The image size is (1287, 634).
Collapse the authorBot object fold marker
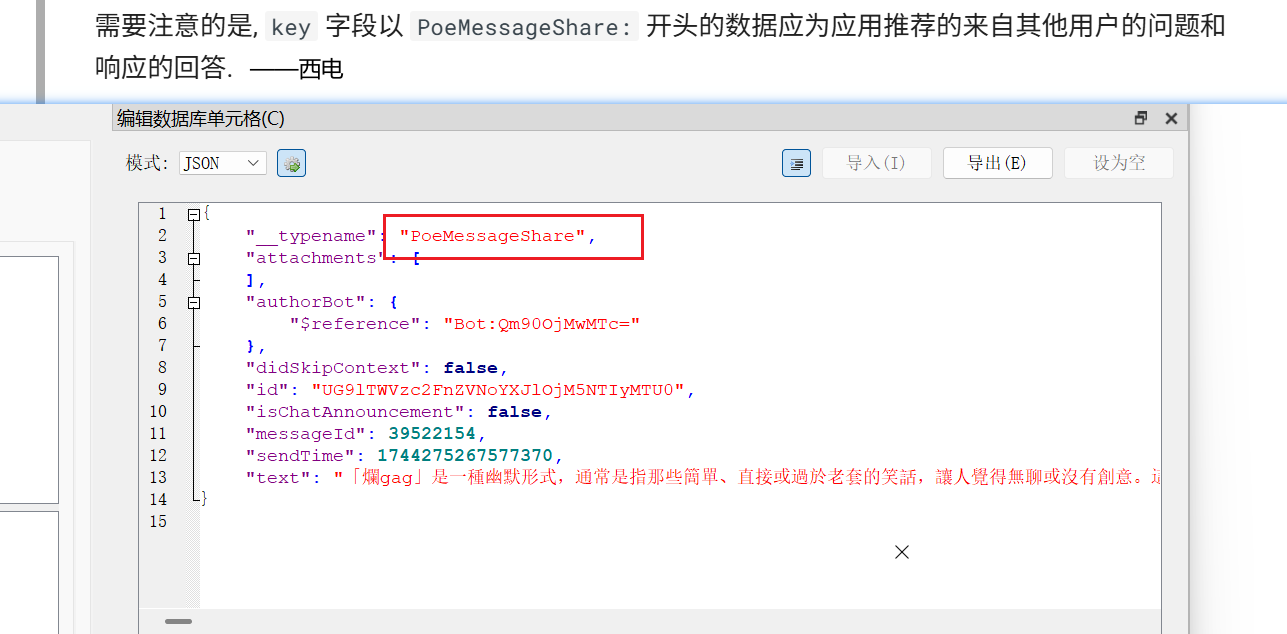194,302
